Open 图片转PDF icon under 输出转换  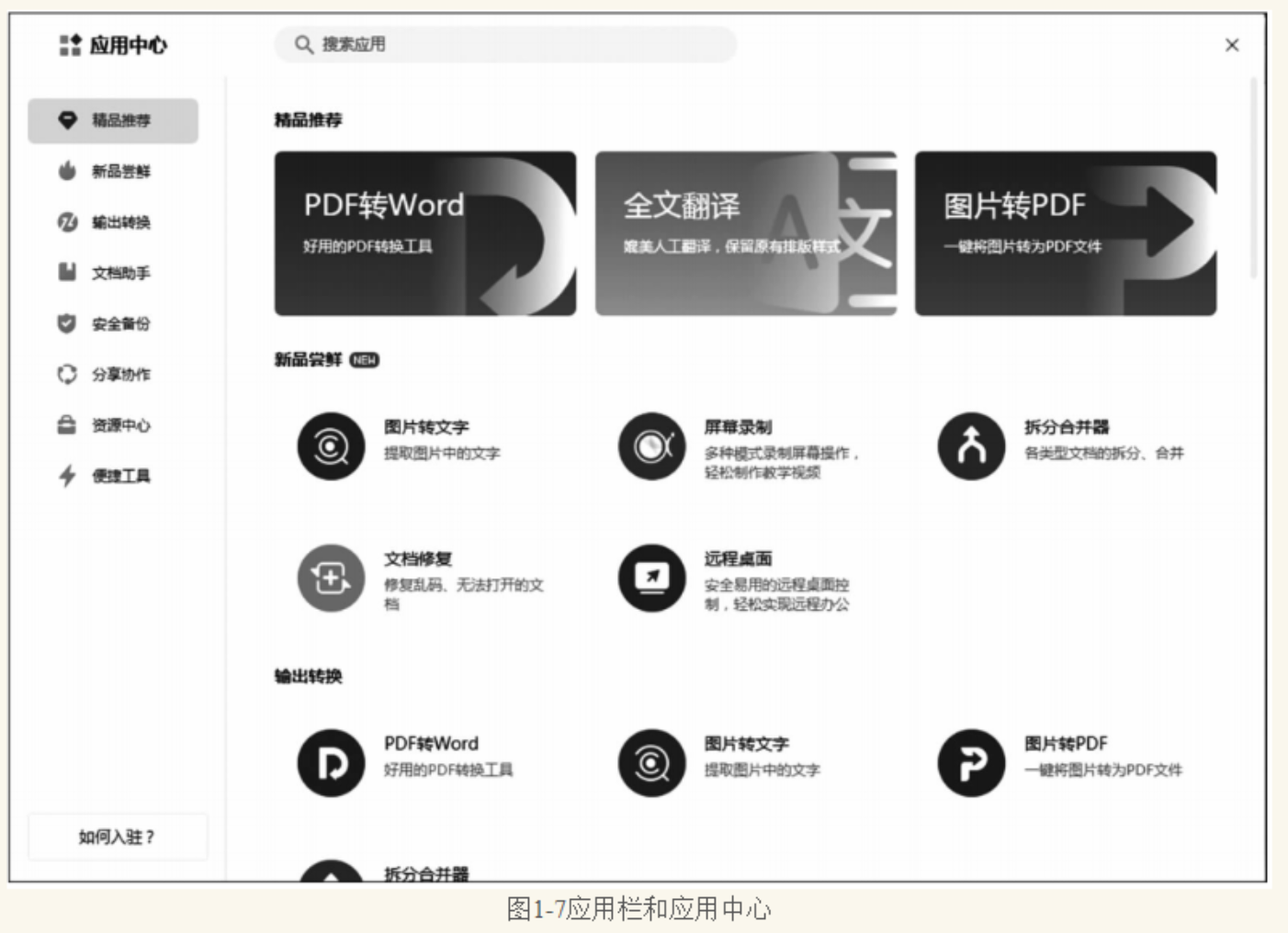coord(971,763)
